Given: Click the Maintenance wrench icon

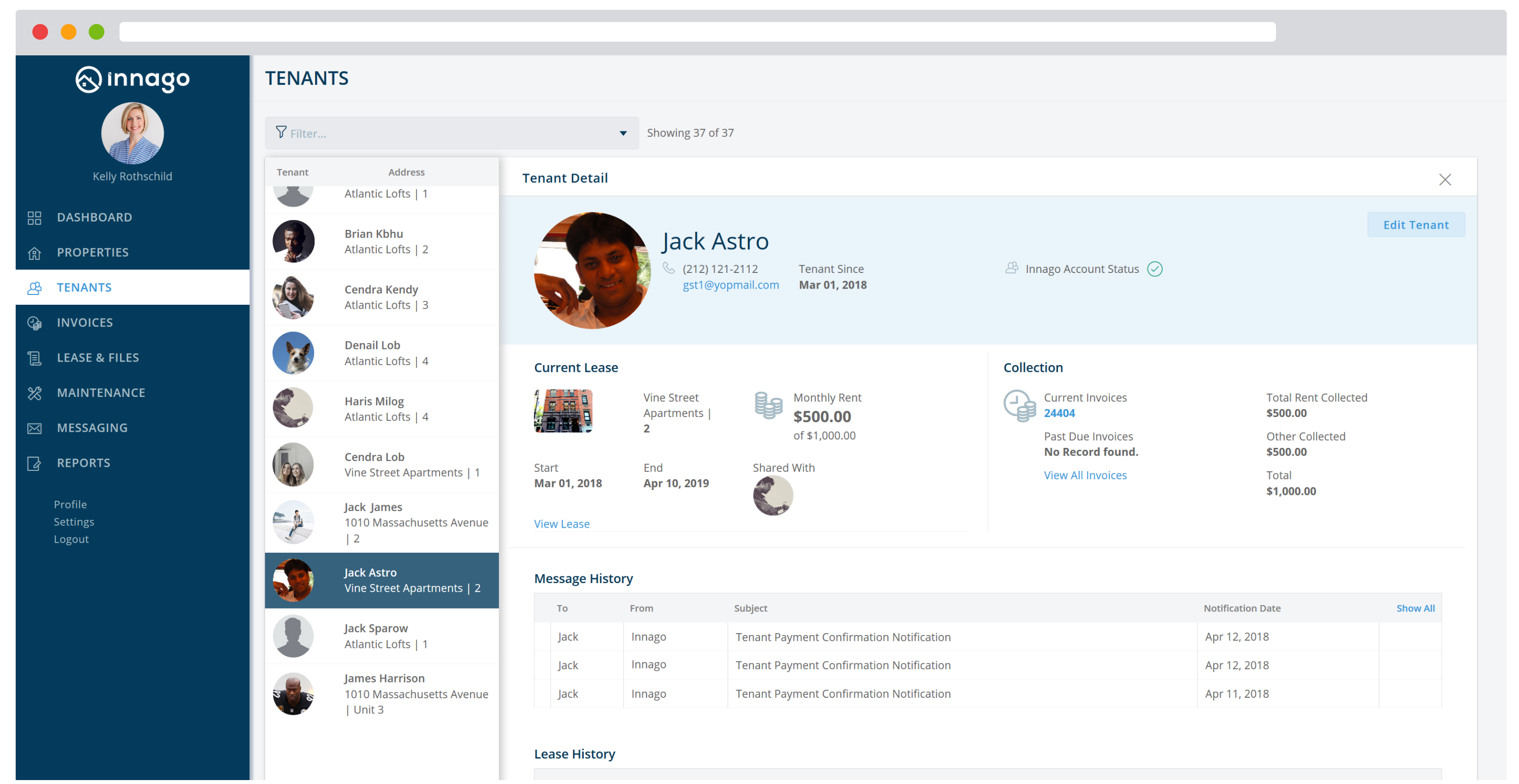Looking at the screenshot, I should pos(34,392).
